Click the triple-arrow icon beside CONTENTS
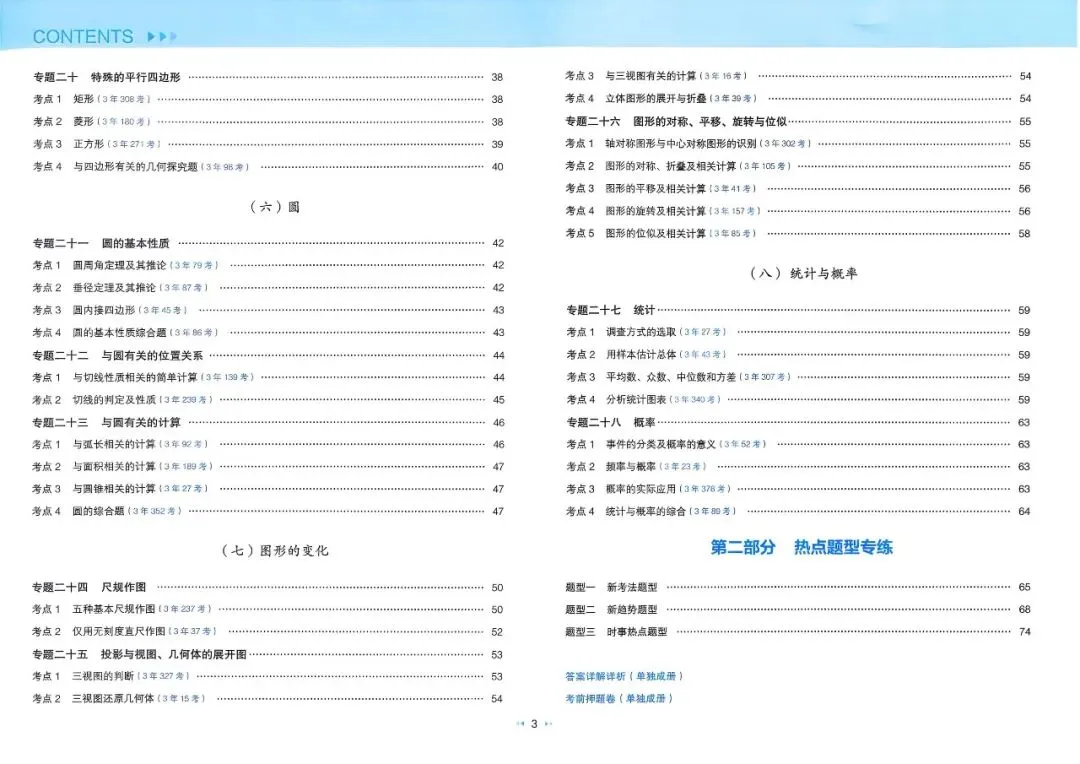This screenshot has width=1080, height=764. click(162, 35)
